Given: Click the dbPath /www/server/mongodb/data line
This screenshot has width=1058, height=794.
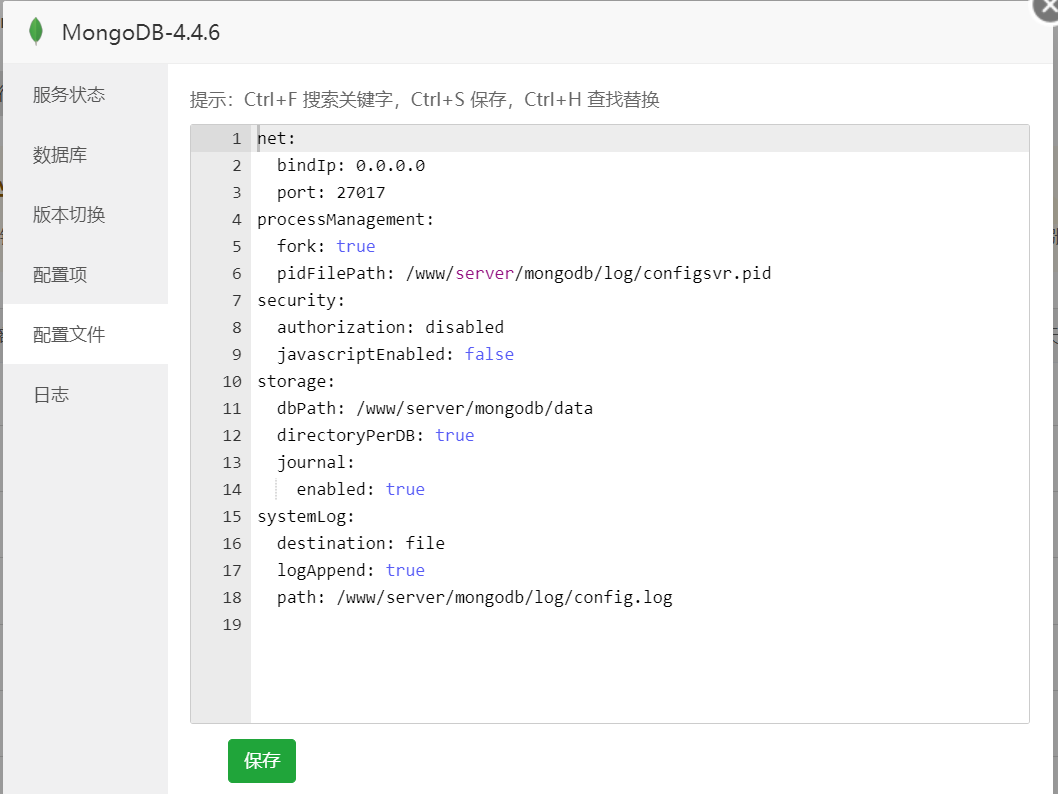Looking at the screenshot, I should coord(435,408).
